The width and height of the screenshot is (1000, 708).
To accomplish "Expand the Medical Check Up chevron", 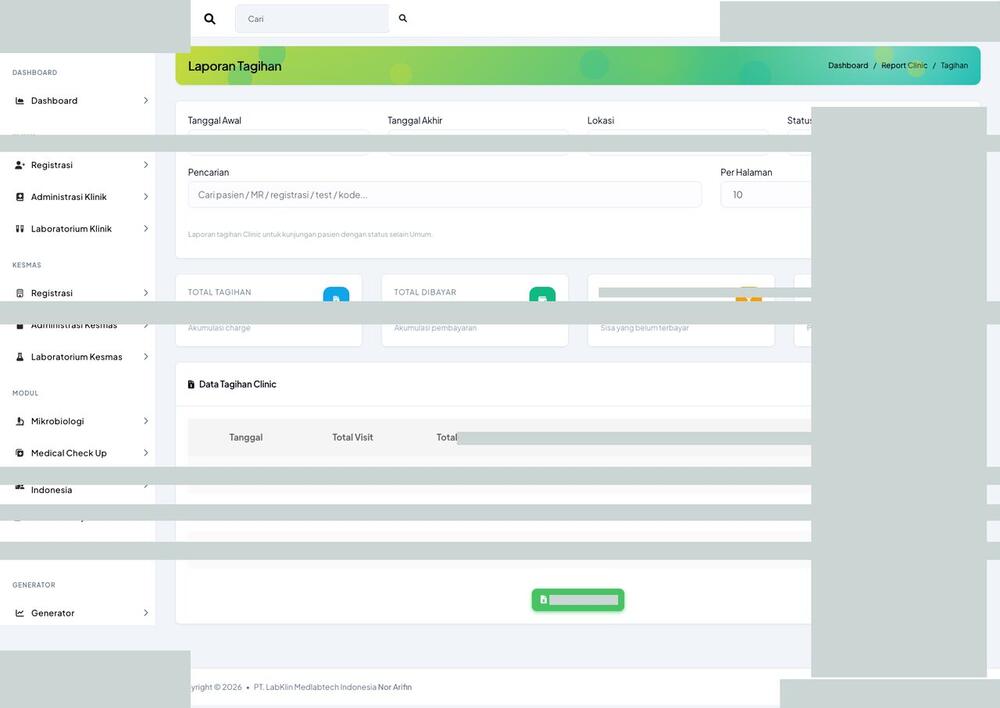I will pyautogui.click(x=145, y=454).
